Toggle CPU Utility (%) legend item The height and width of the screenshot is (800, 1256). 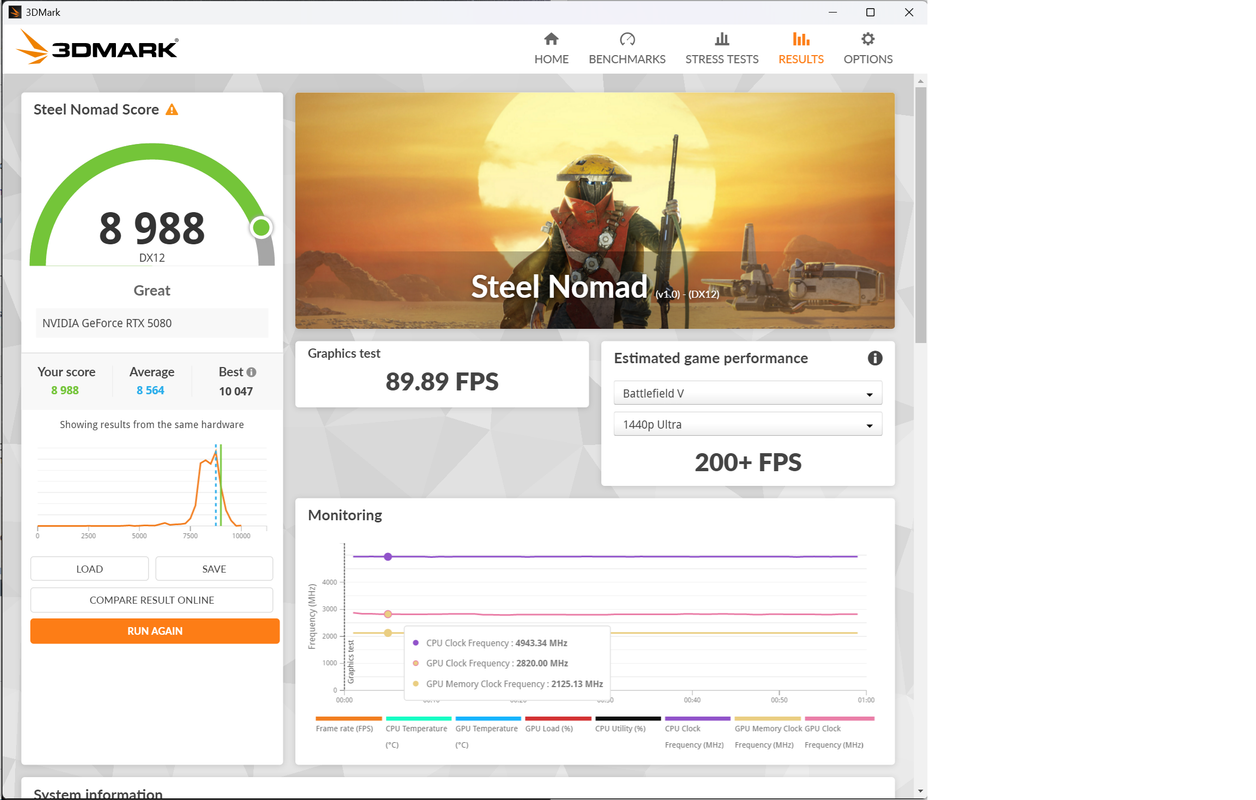(x=626, y=725)
